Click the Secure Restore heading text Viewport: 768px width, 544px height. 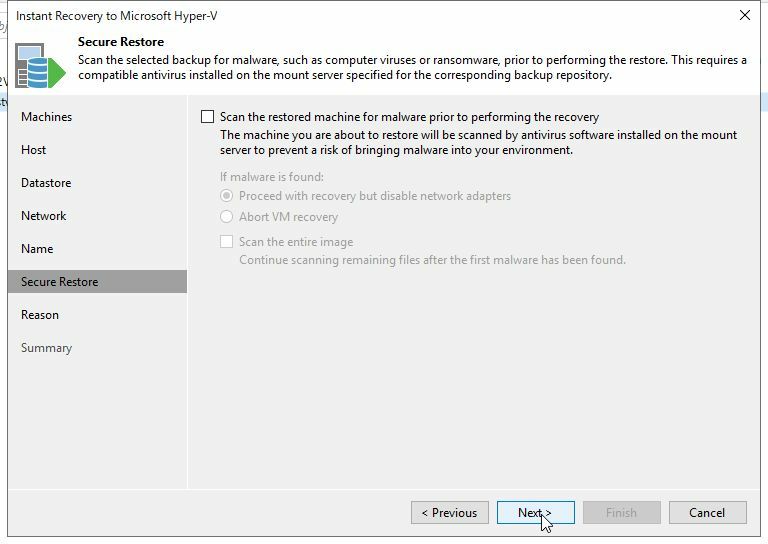[121, 42]
